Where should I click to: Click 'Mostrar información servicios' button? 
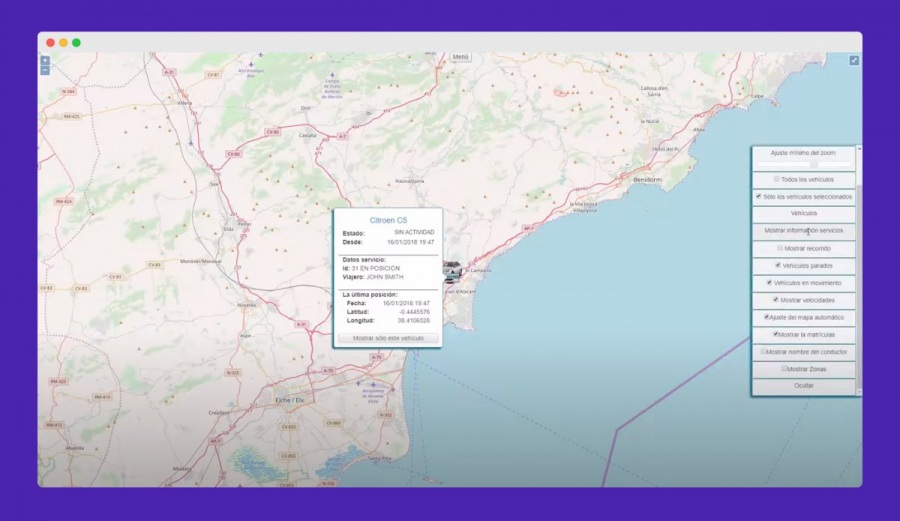pos(804,231)
